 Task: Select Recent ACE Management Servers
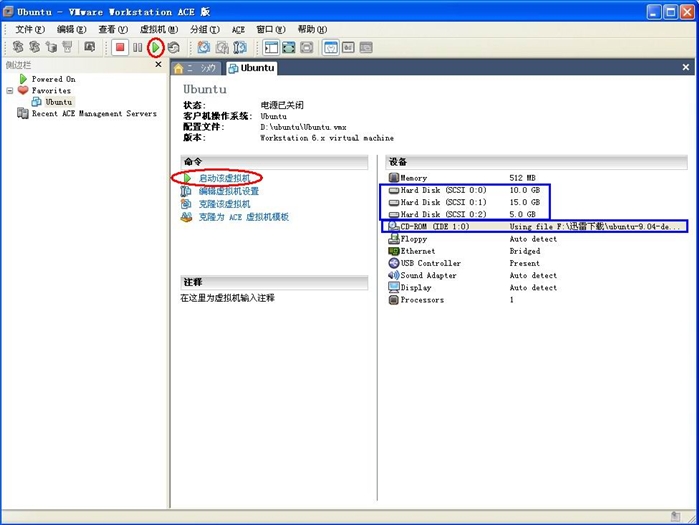click(94, 114)
